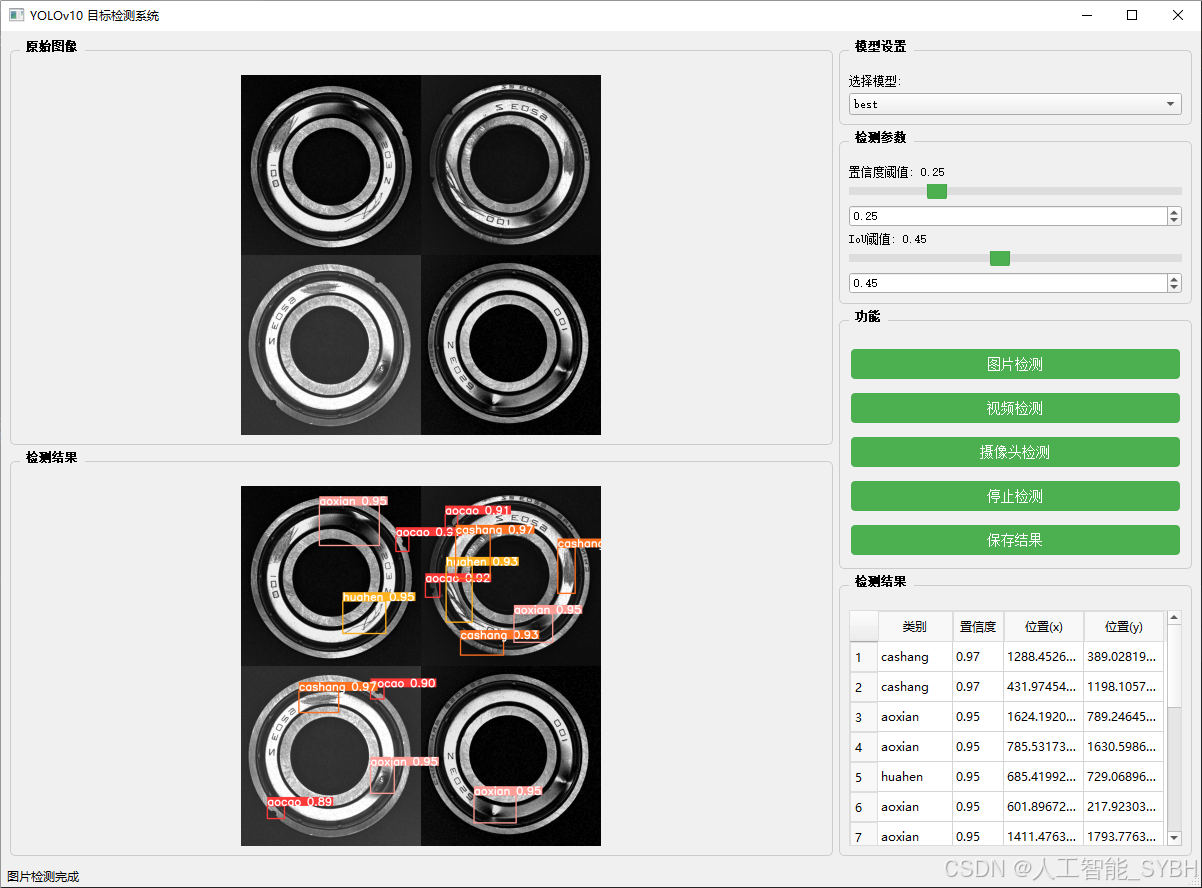This screenshot has height=888, width=1202.
Task: Decrease IoU value with spinbox down arrow
Action: coord(1174,288)
